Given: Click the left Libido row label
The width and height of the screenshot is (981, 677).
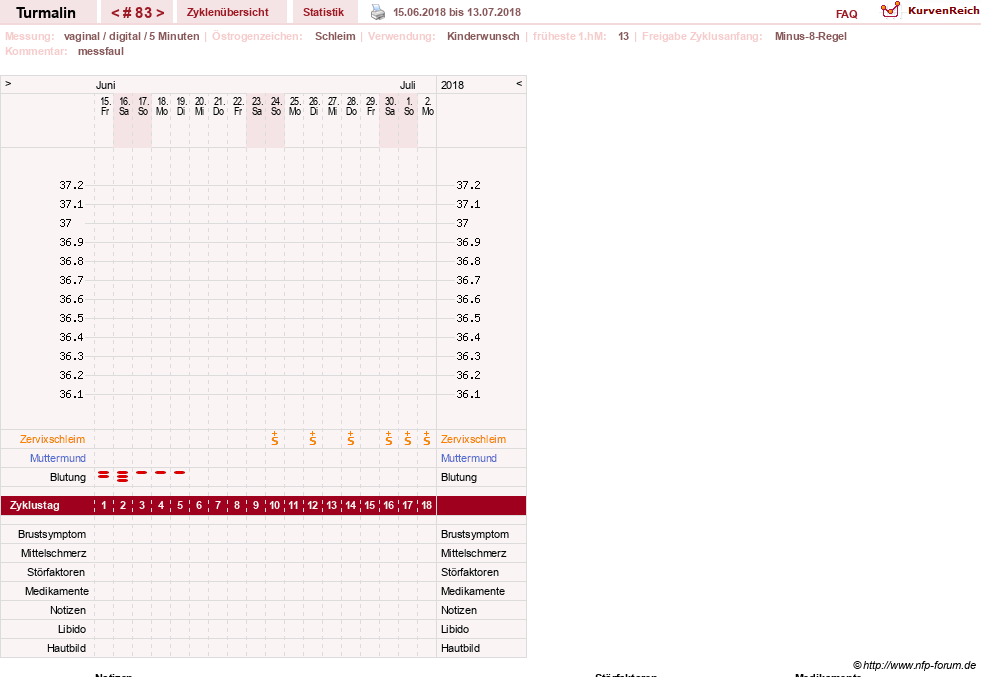Looking at the screenshot, I should tap(72, 629).
